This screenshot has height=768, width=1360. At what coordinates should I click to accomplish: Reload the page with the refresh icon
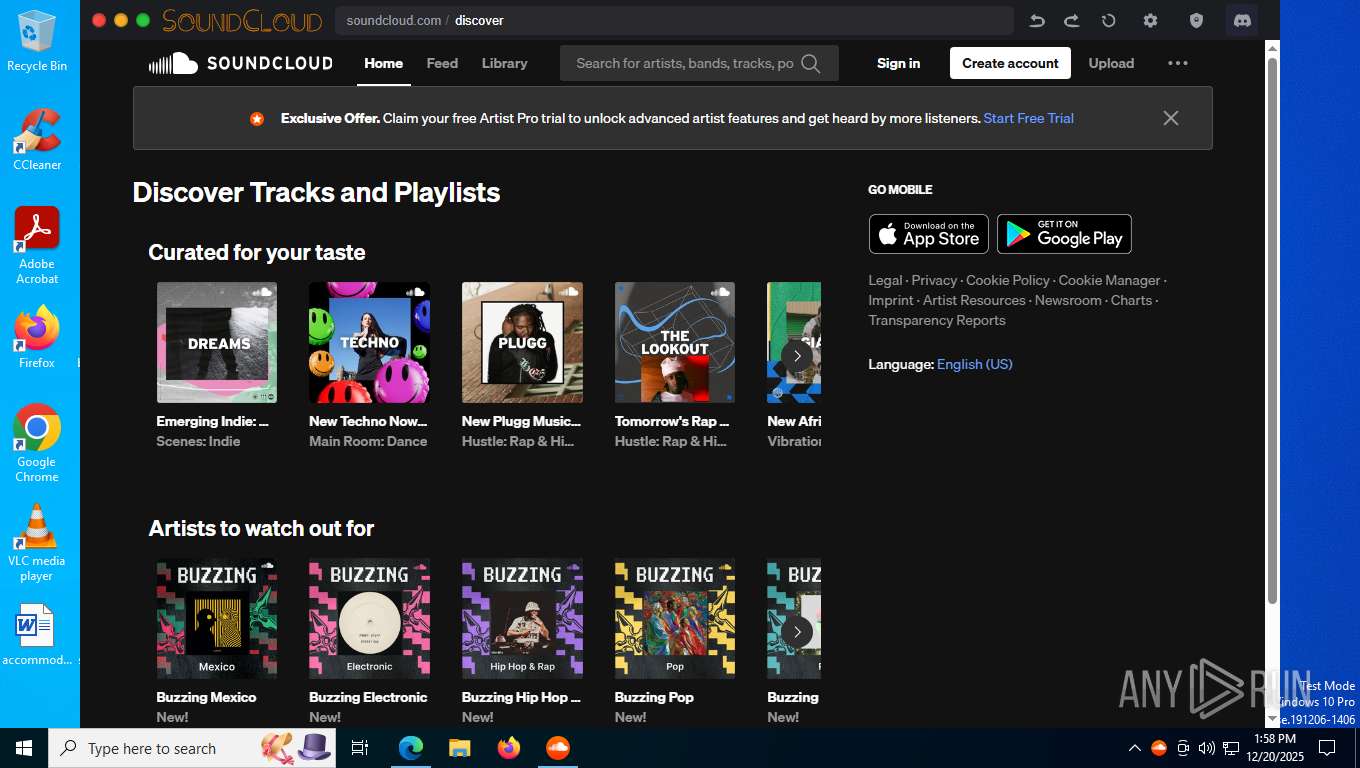tap(1109, 20)
